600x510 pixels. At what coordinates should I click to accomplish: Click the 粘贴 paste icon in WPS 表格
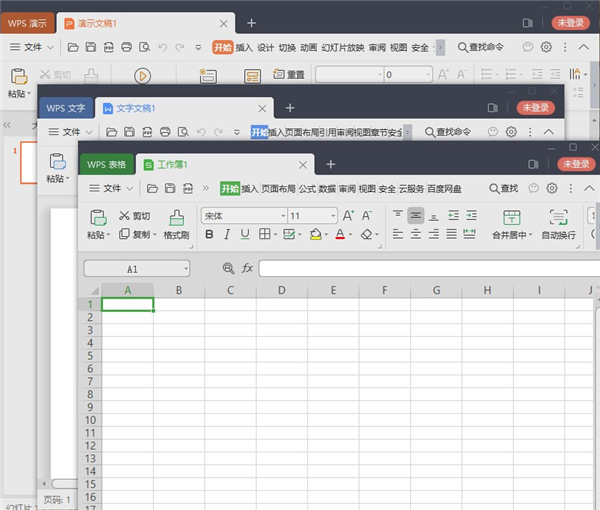[98, 217]
